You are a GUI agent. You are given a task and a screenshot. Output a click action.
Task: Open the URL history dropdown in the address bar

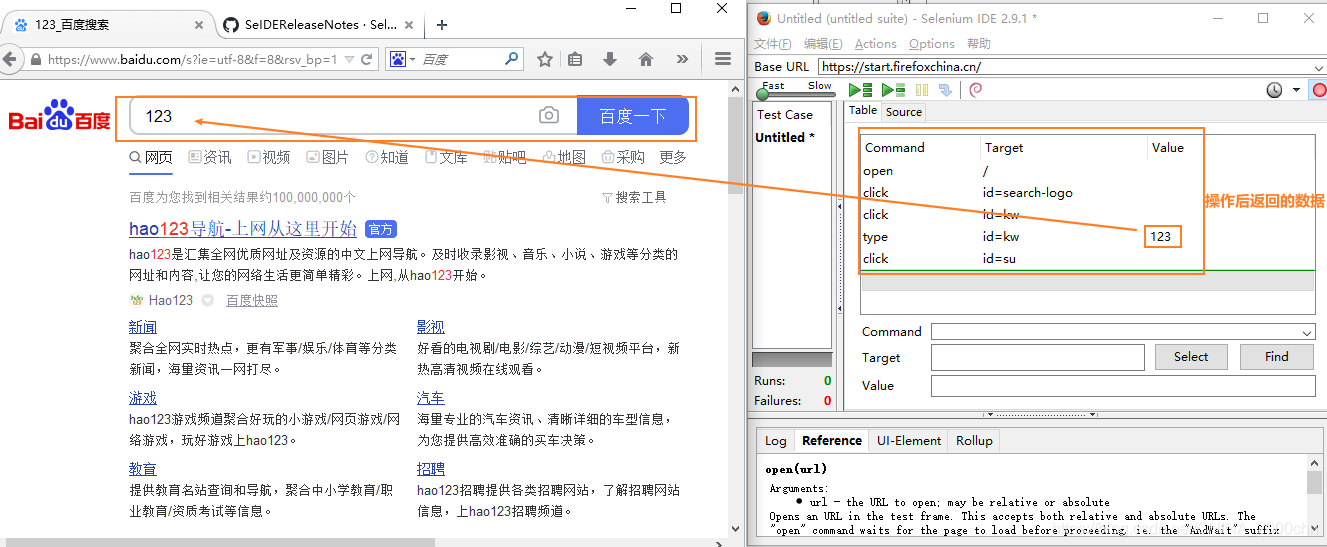point(349,59)
